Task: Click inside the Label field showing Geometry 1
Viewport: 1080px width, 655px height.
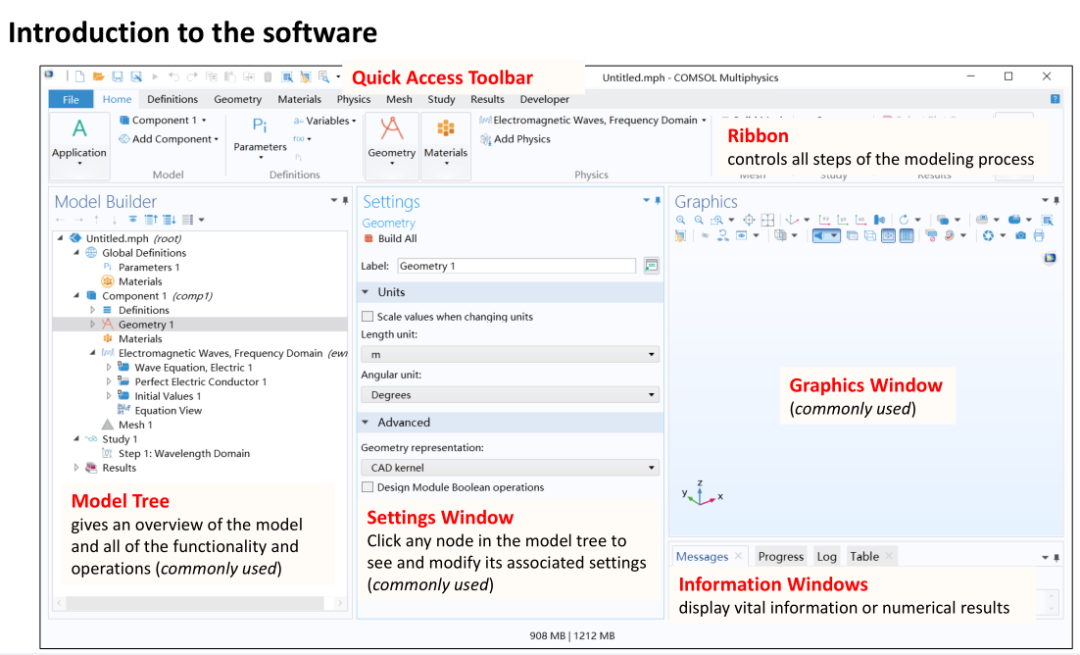Action: [517, 266]
